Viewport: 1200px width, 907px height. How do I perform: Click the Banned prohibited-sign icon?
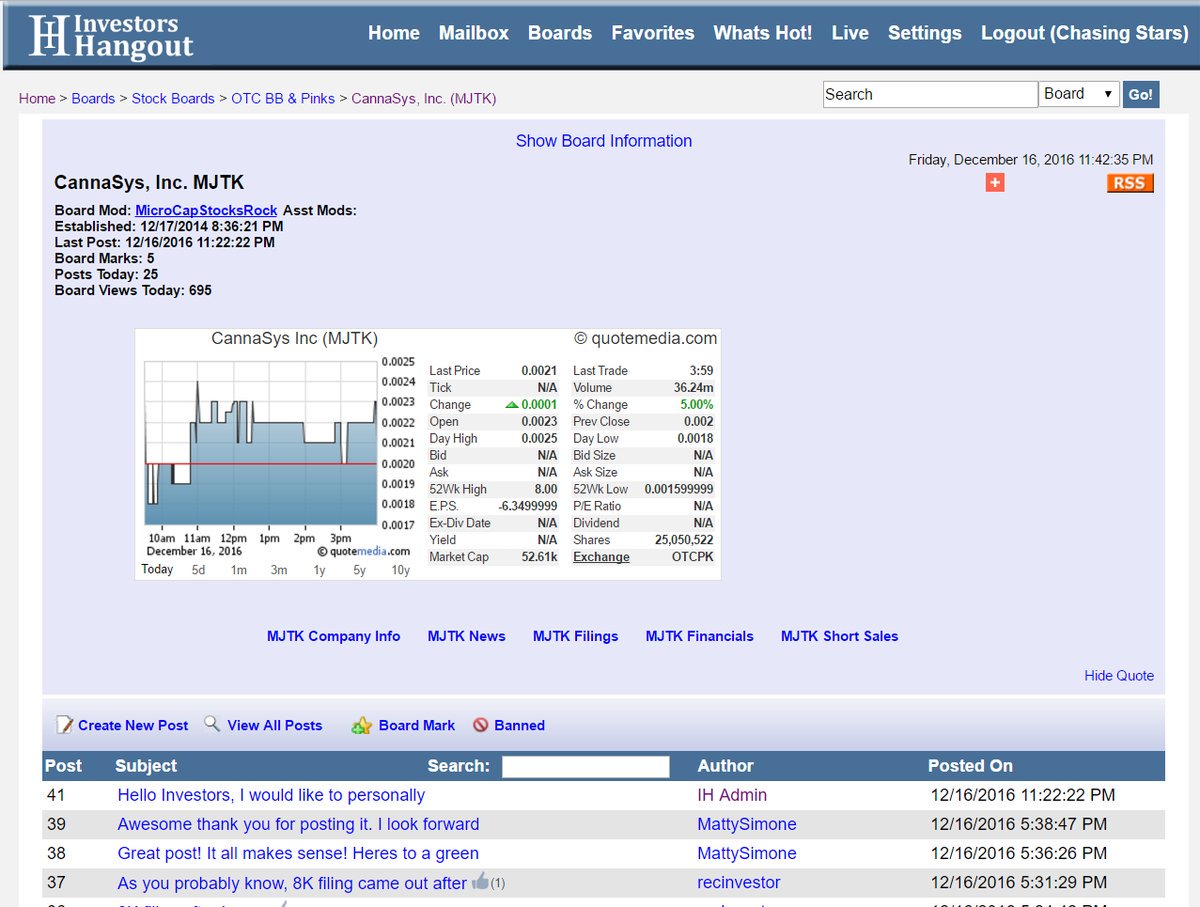coord(481,726)
